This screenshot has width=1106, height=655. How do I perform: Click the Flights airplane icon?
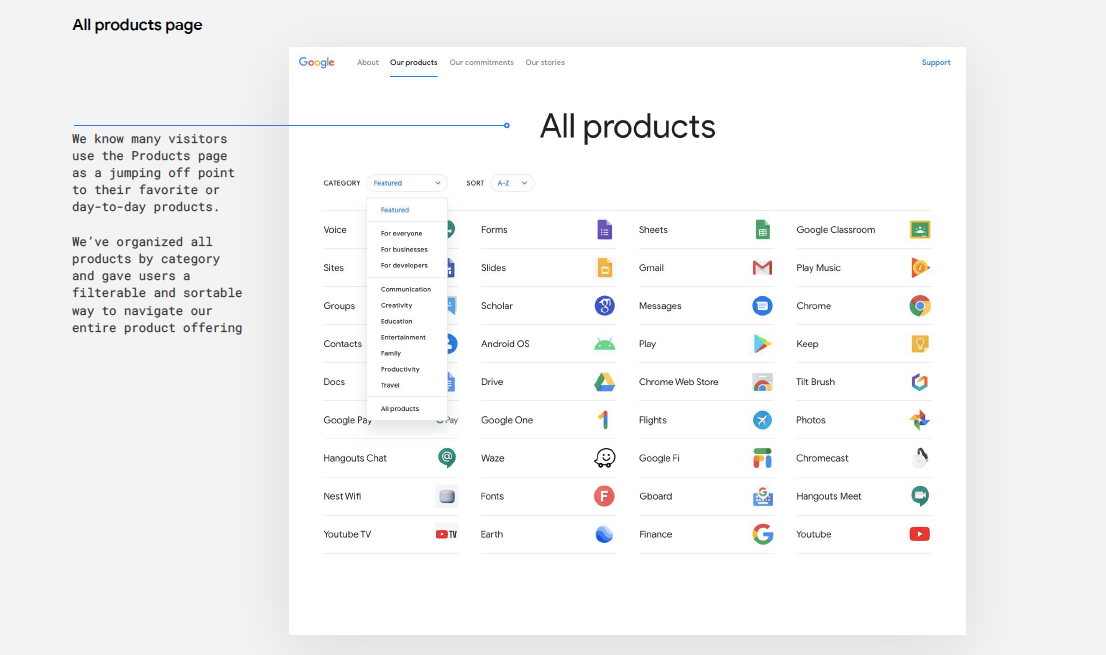click(x=762, y=420)
